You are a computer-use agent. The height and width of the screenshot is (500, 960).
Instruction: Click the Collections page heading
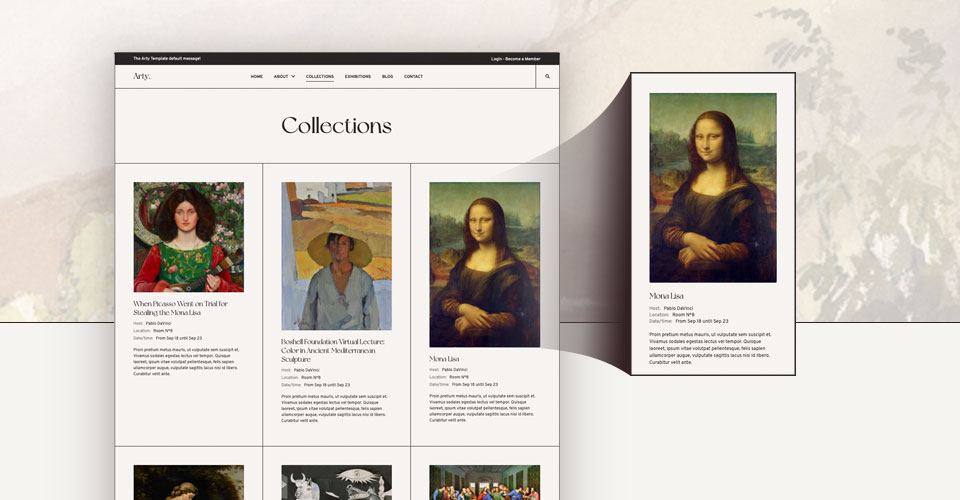[x=336, y=125]
